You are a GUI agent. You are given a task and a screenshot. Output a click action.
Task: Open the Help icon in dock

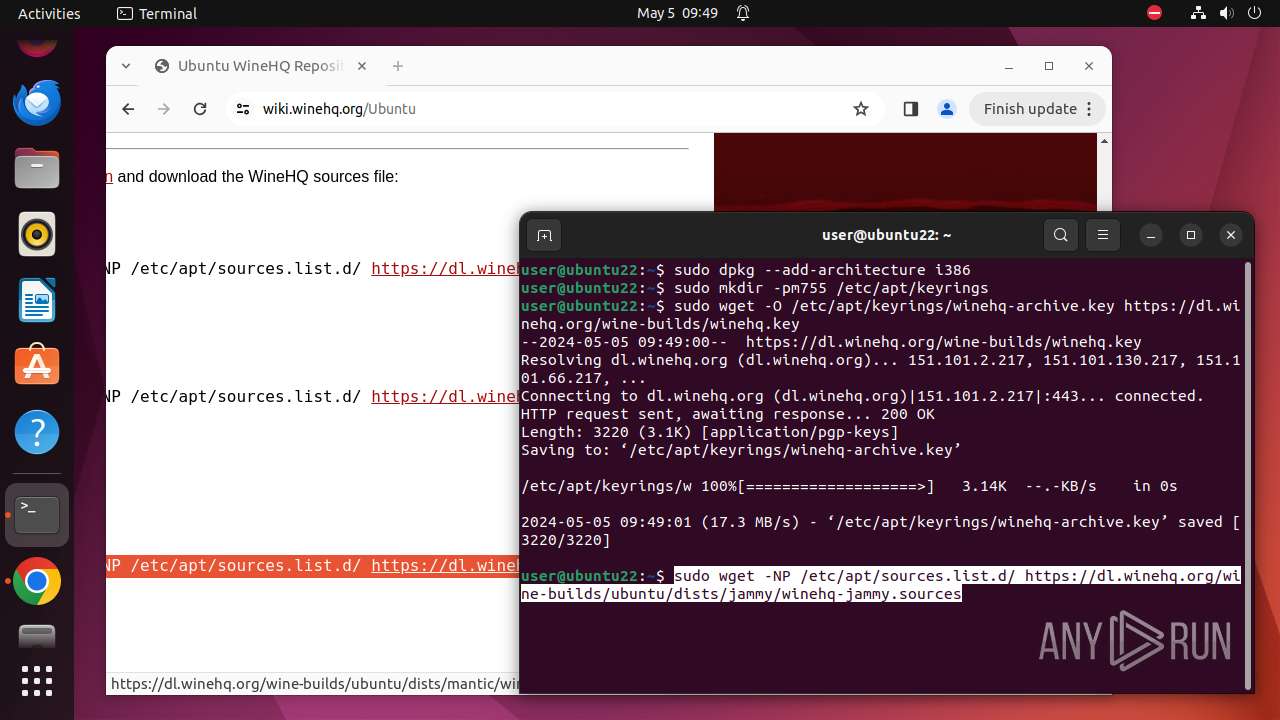pyautogui.click(x=37, y=433)
